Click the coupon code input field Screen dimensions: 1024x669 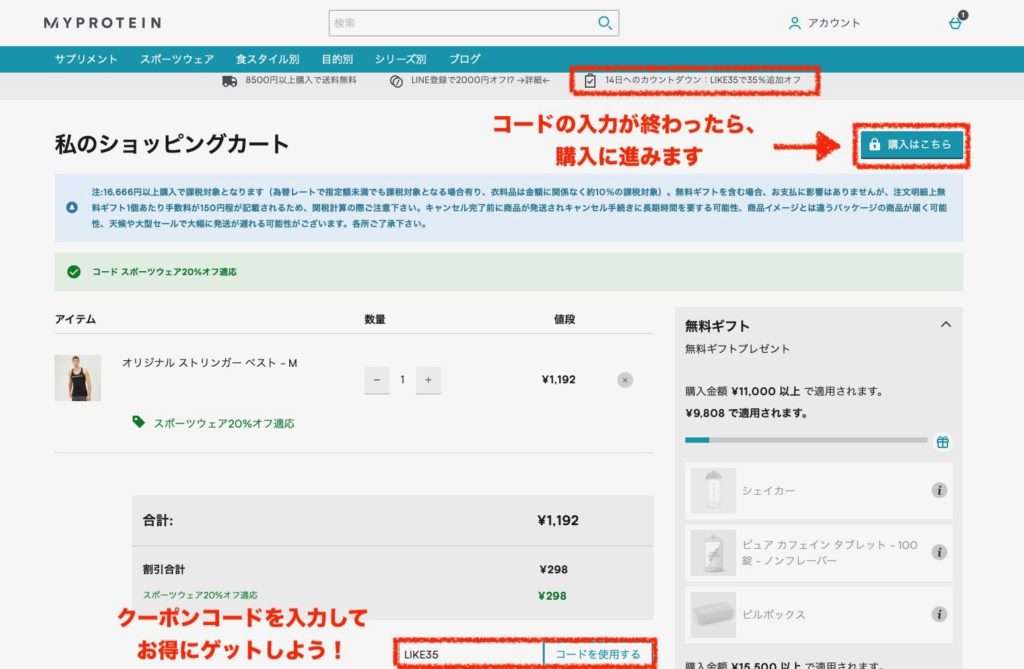470,654
